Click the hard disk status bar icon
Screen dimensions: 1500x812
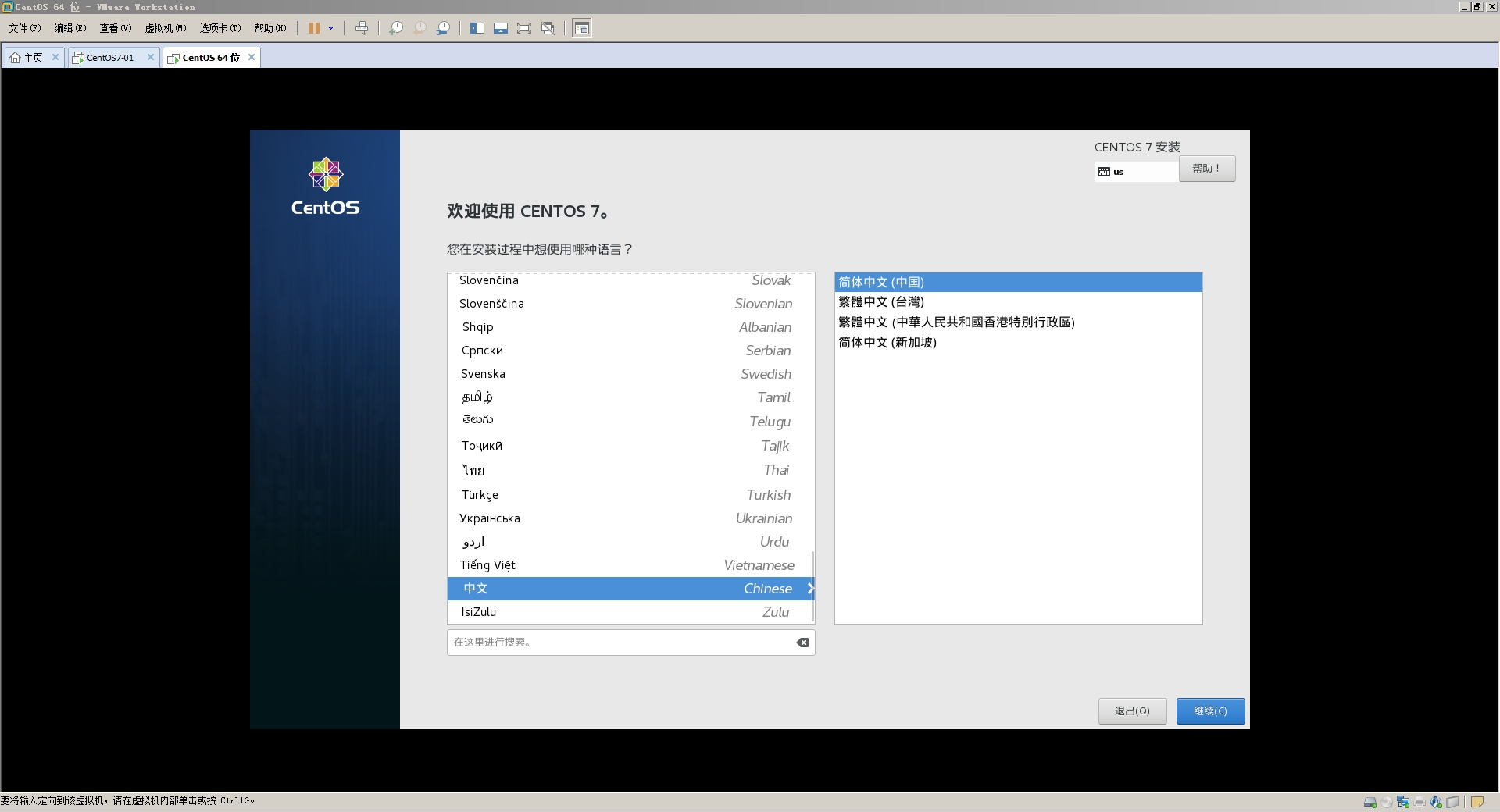[x=1370, y=802]
